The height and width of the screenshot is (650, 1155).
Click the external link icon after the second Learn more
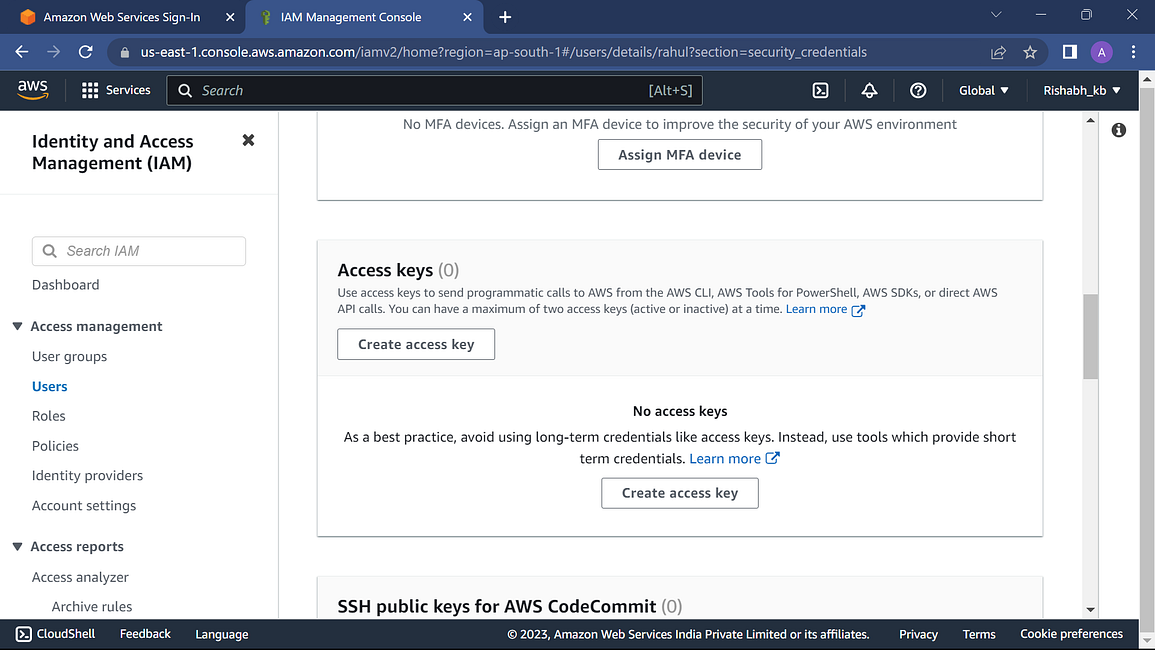pos(772,458)
